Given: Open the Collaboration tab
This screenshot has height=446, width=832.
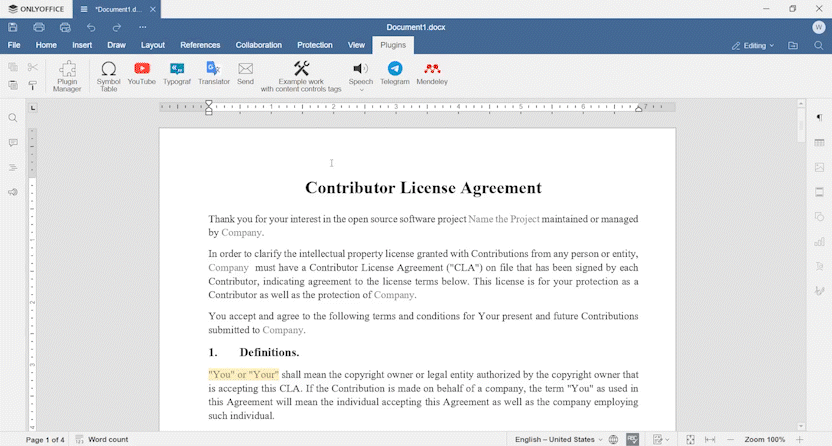Looking at the screenshot, I should [x=259, y=45].
